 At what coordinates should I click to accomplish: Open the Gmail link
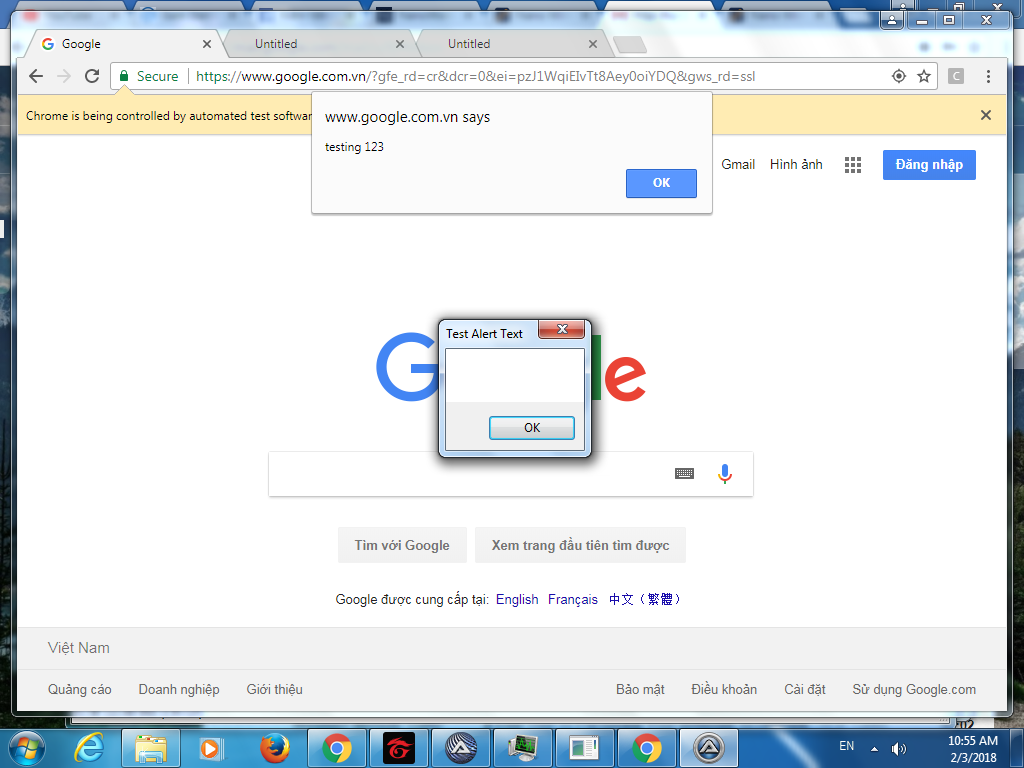pyautogui.click(x=738, y=165)
